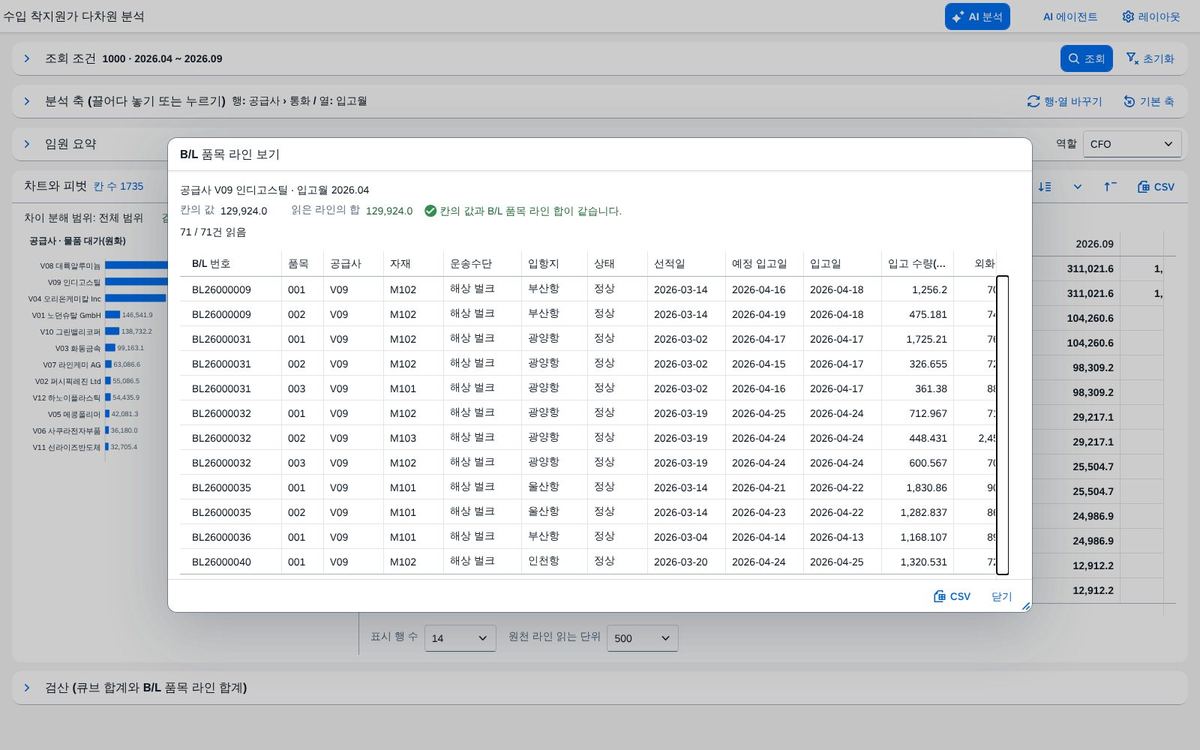Export modal lines with the CSV icon
Screen dimensions: 1200x750
952,596
